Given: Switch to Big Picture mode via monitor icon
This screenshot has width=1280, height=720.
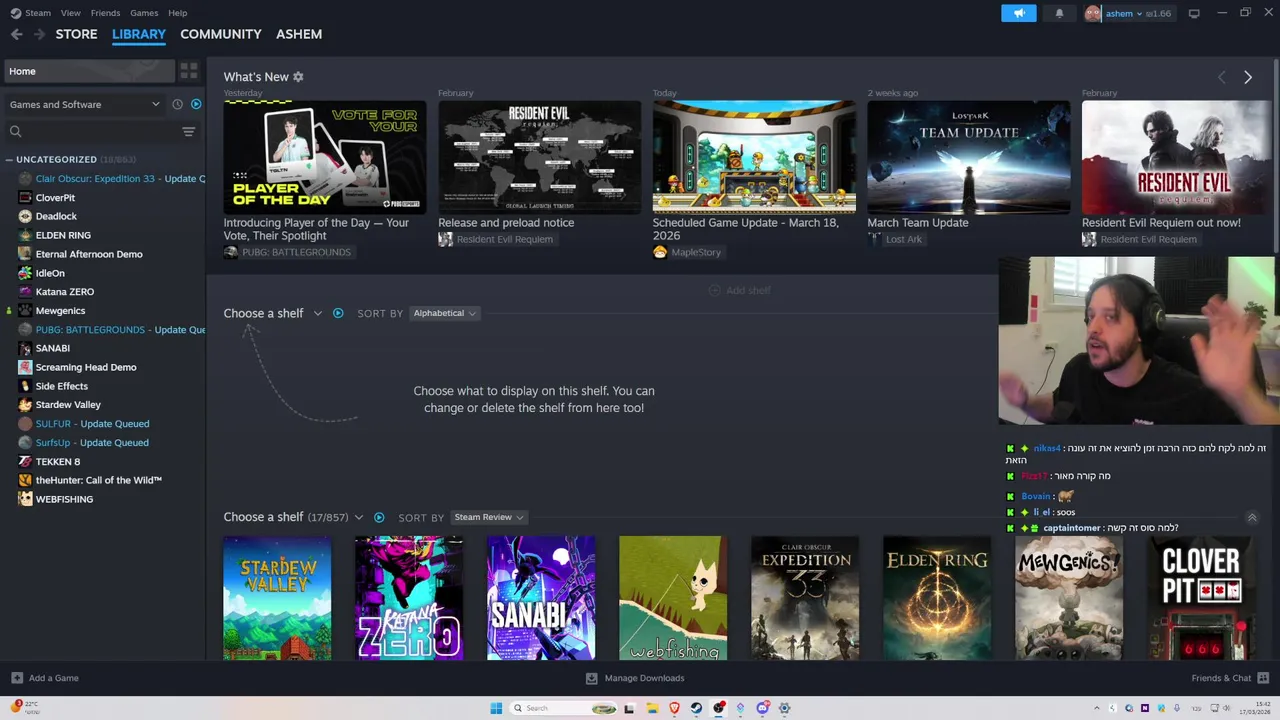Looking at the screenshot, I should click(1194, 13).
